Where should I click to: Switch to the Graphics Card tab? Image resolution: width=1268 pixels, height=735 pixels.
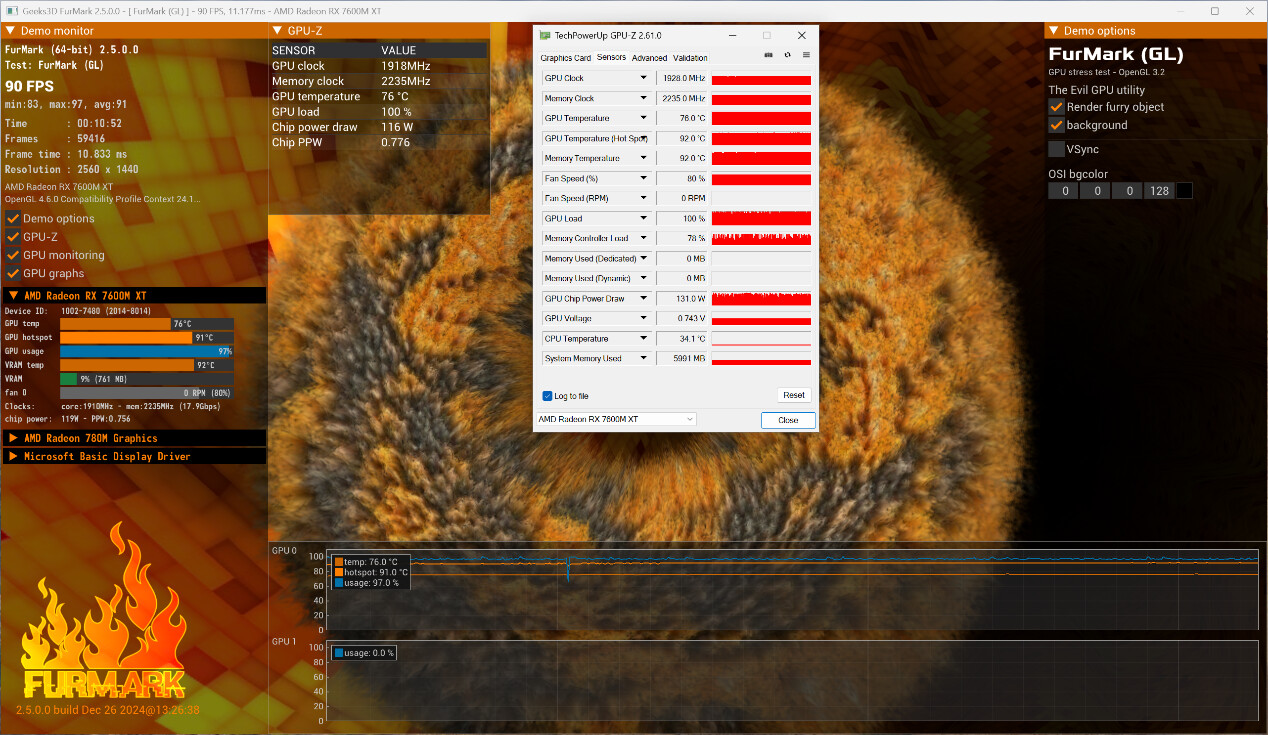565,58
